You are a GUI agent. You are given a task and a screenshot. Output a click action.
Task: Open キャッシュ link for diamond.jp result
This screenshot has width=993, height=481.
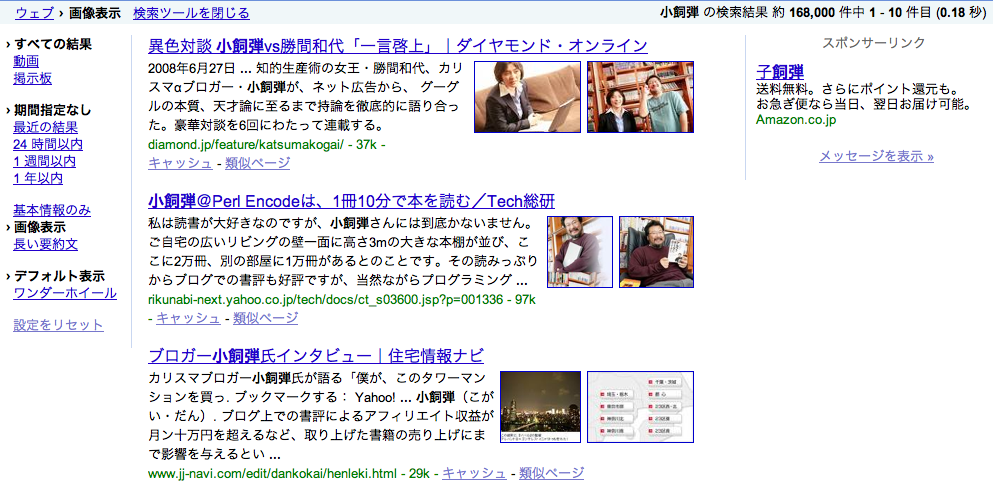coord(180,163)
